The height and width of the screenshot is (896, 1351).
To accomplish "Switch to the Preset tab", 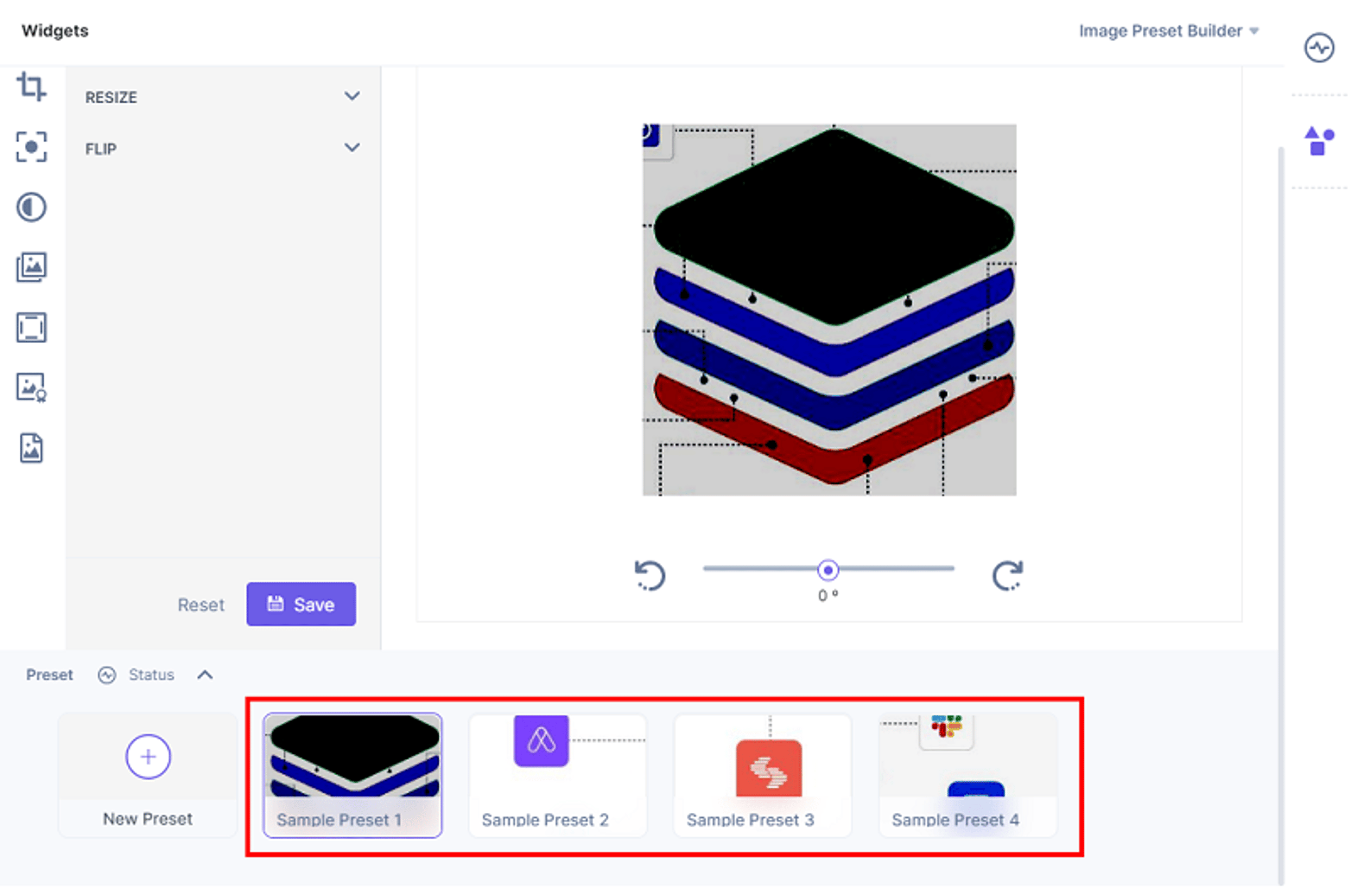I will click(49, 676).
